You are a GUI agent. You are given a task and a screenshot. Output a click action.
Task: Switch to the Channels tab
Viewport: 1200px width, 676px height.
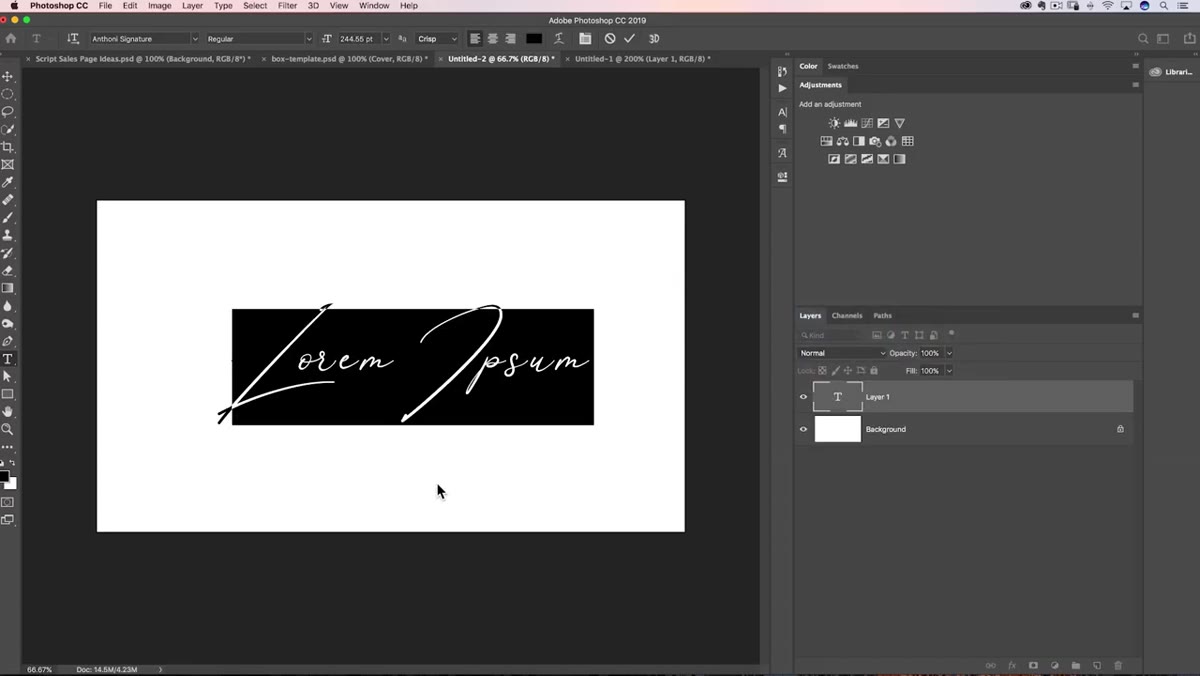click(847, 315)
